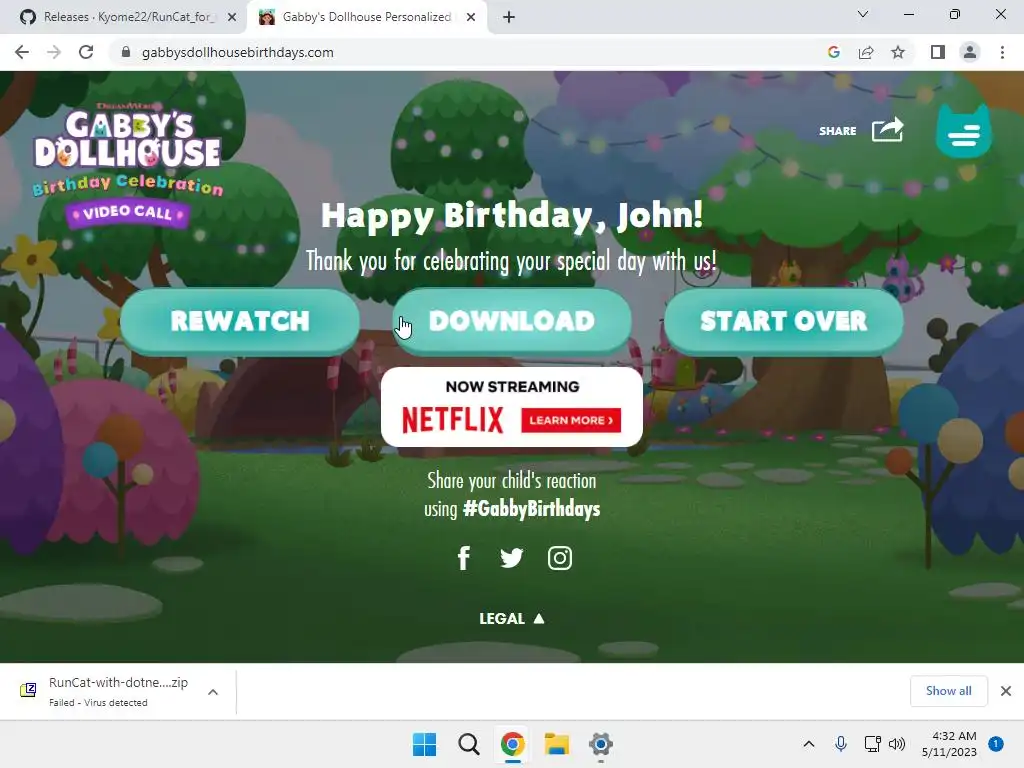Show hidden system tray icons

[x=808, y=743]
